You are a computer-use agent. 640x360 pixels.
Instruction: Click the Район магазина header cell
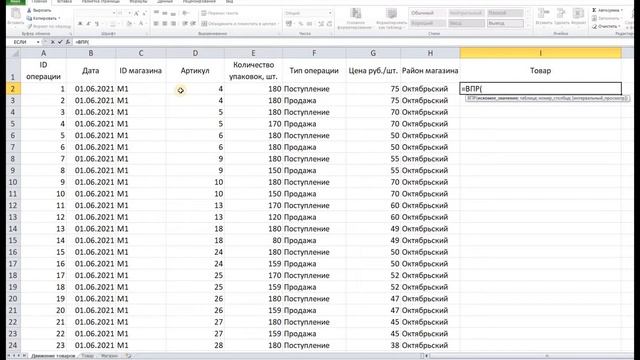click(430, 70)
